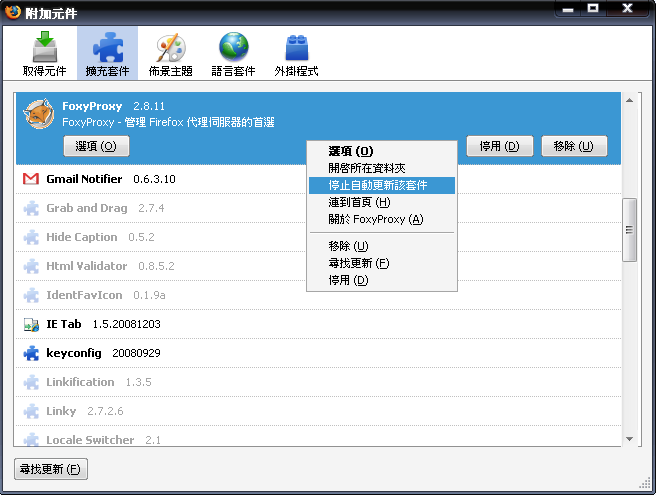Viewport: 656px width, 495px height.
Task: Click the 選項 button under FoxyProxy
Action: [x=96, y=146]
